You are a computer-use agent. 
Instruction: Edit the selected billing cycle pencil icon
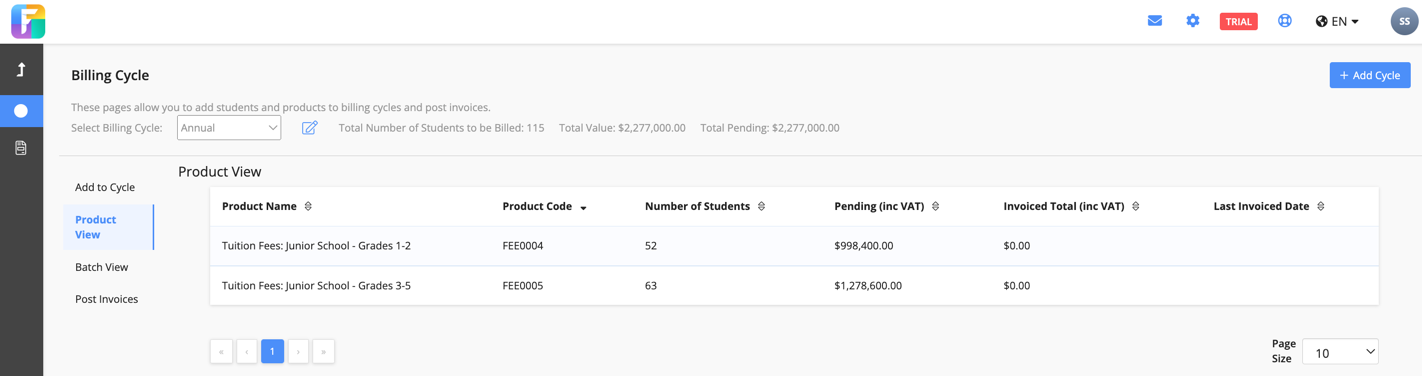point(310,128)
